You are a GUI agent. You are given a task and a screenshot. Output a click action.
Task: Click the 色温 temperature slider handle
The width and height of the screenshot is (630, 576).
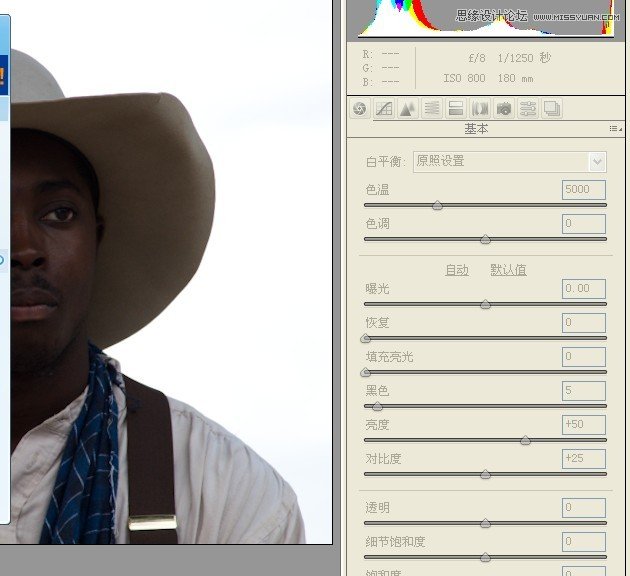tap(437, 205)
